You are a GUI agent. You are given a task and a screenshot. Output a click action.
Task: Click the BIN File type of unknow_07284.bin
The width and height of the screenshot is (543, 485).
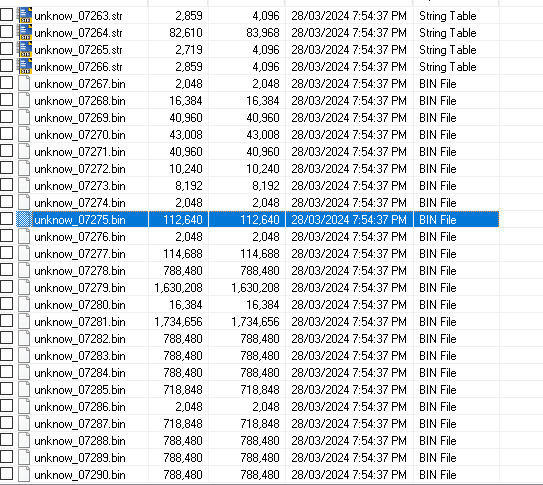click(x=438, y=373)
